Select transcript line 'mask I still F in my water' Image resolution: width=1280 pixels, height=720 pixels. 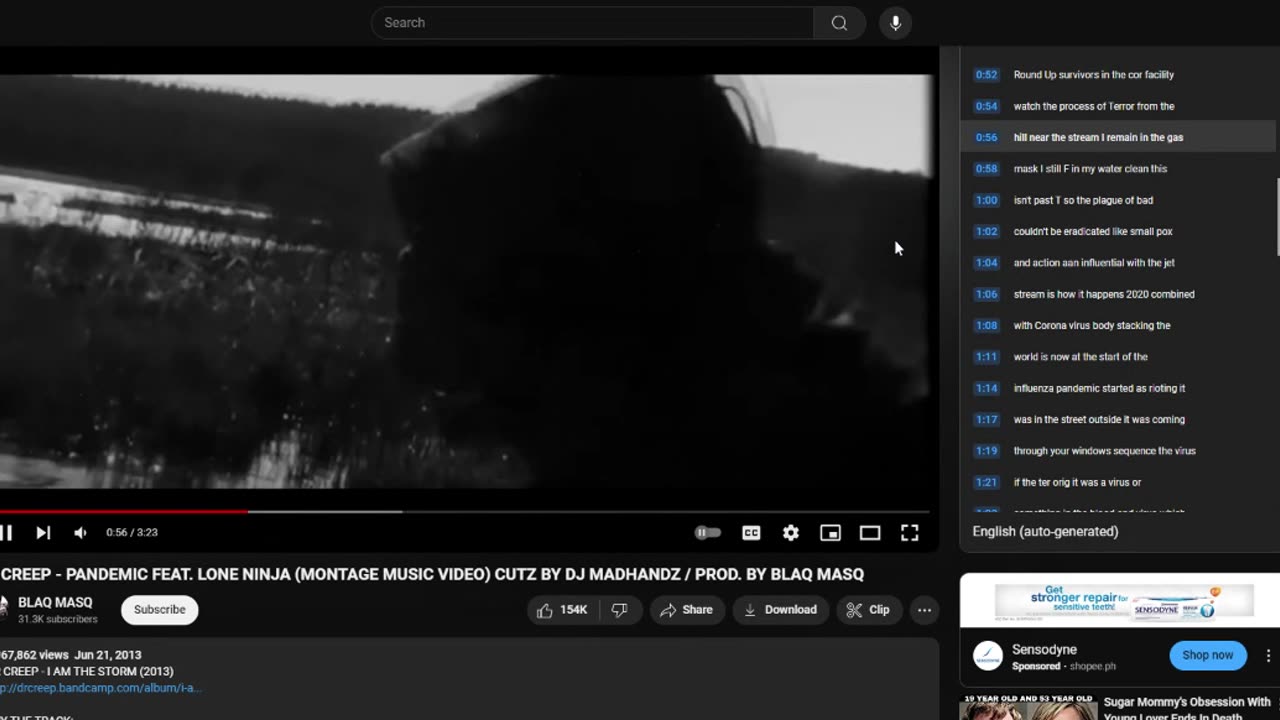[1117, 169]
